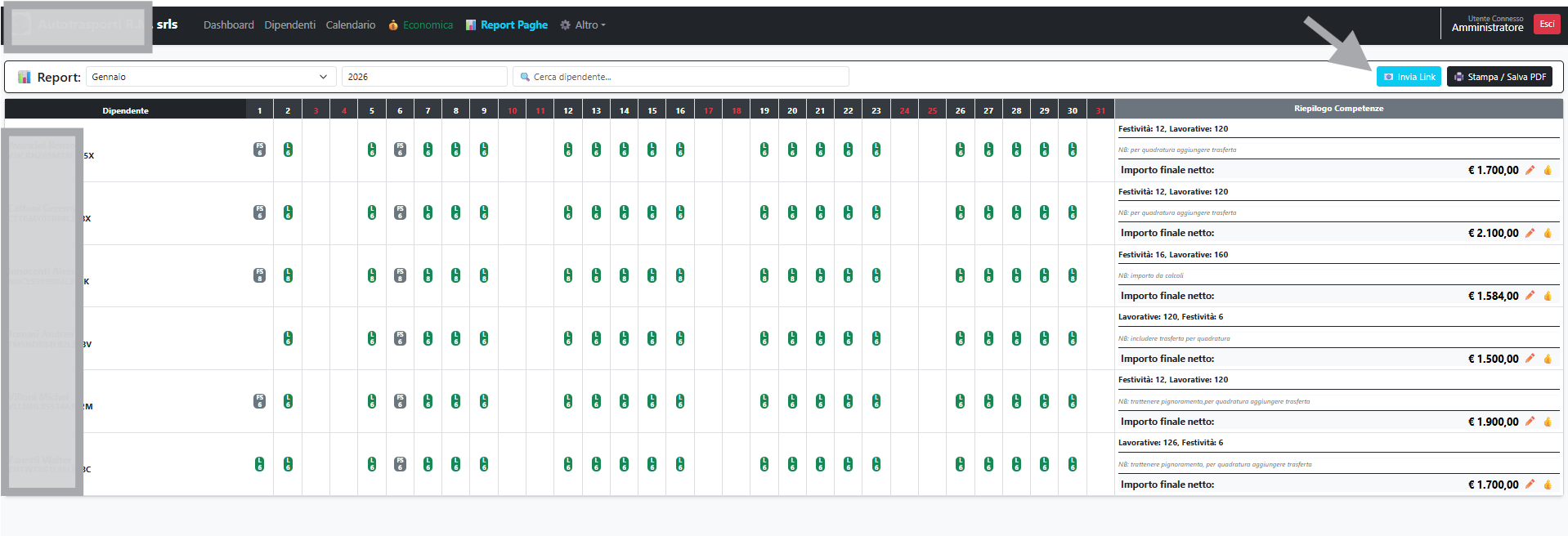Click the pencil icon beside € 1.584,00
Viewport: 1568px width, 536px height.
pyautogui.click(x=1530, y=296)
